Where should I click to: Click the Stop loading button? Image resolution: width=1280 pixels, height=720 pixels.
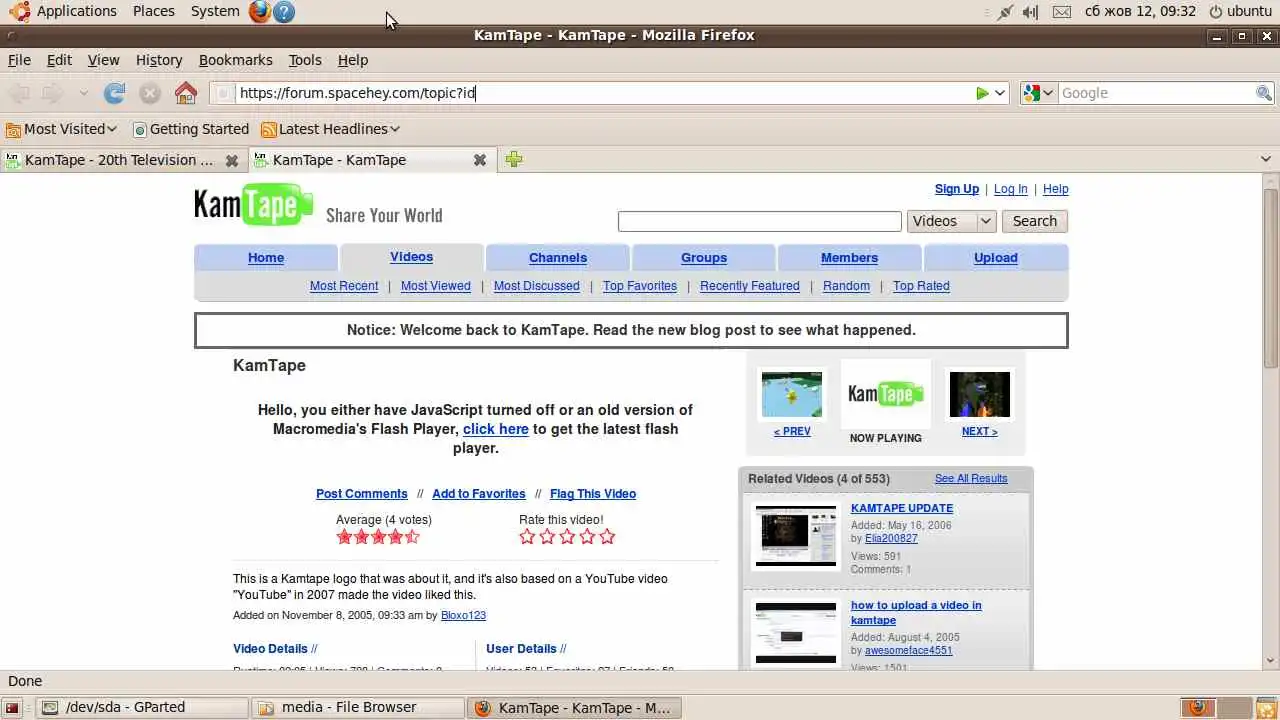[150, 93]
